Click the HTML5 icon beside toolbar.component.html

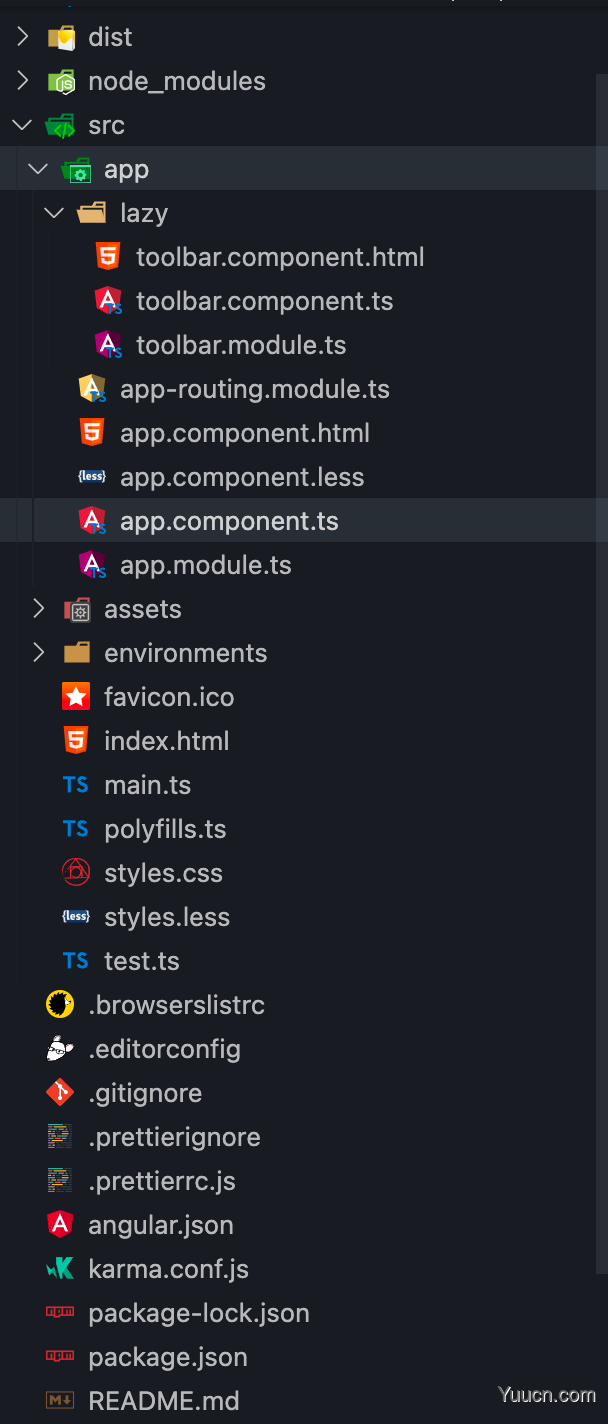108,257
